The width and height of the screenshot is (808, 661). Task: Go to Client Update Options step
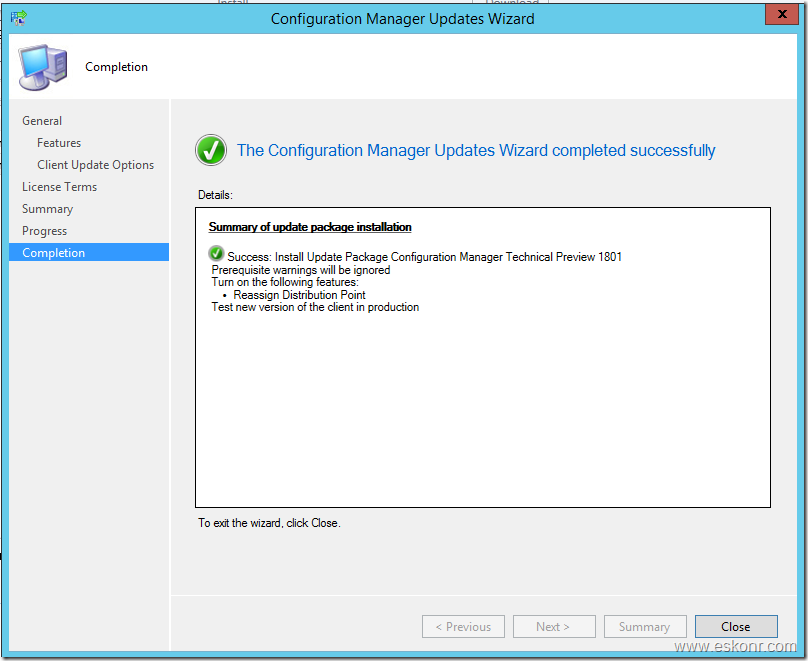pos(95,165)
